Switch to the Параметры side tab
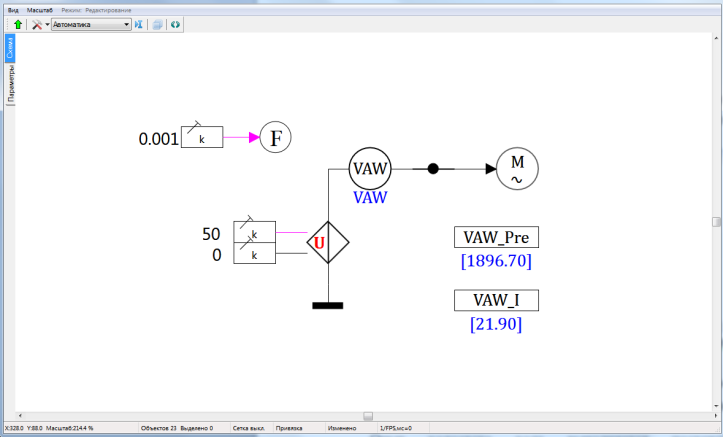 10,84
